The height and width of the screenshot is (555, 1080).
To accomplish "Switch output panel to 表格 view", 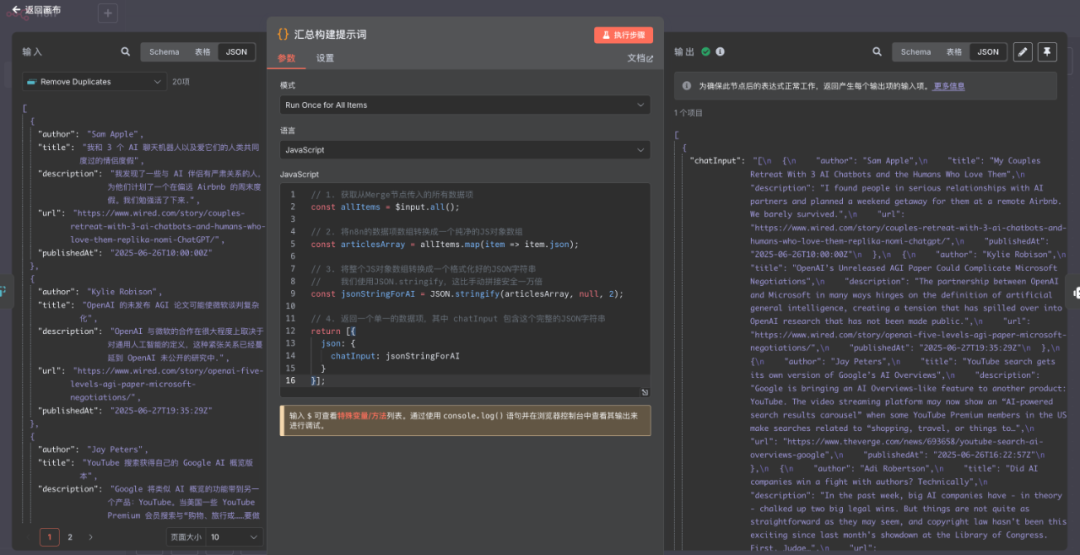I will pos(953,52).
